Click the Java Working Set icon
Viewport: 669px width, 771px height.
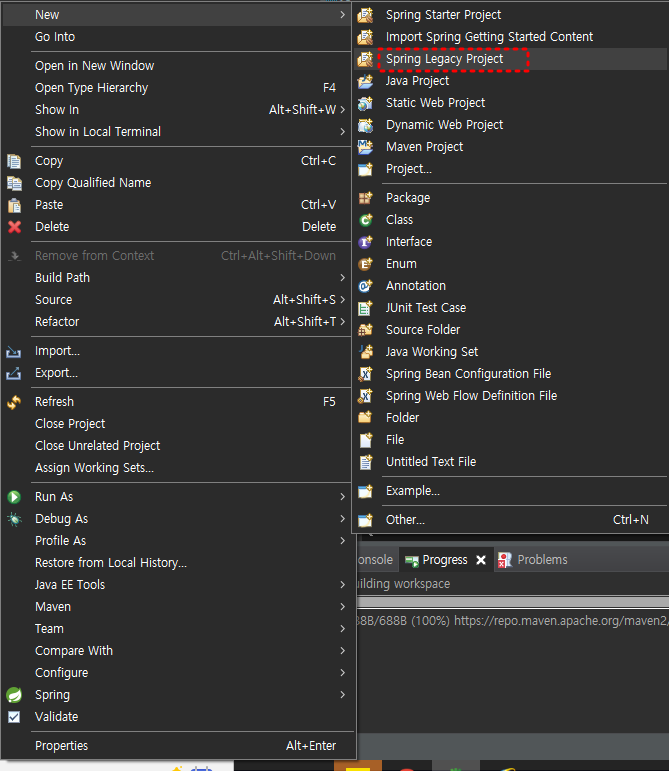point(365,352)
